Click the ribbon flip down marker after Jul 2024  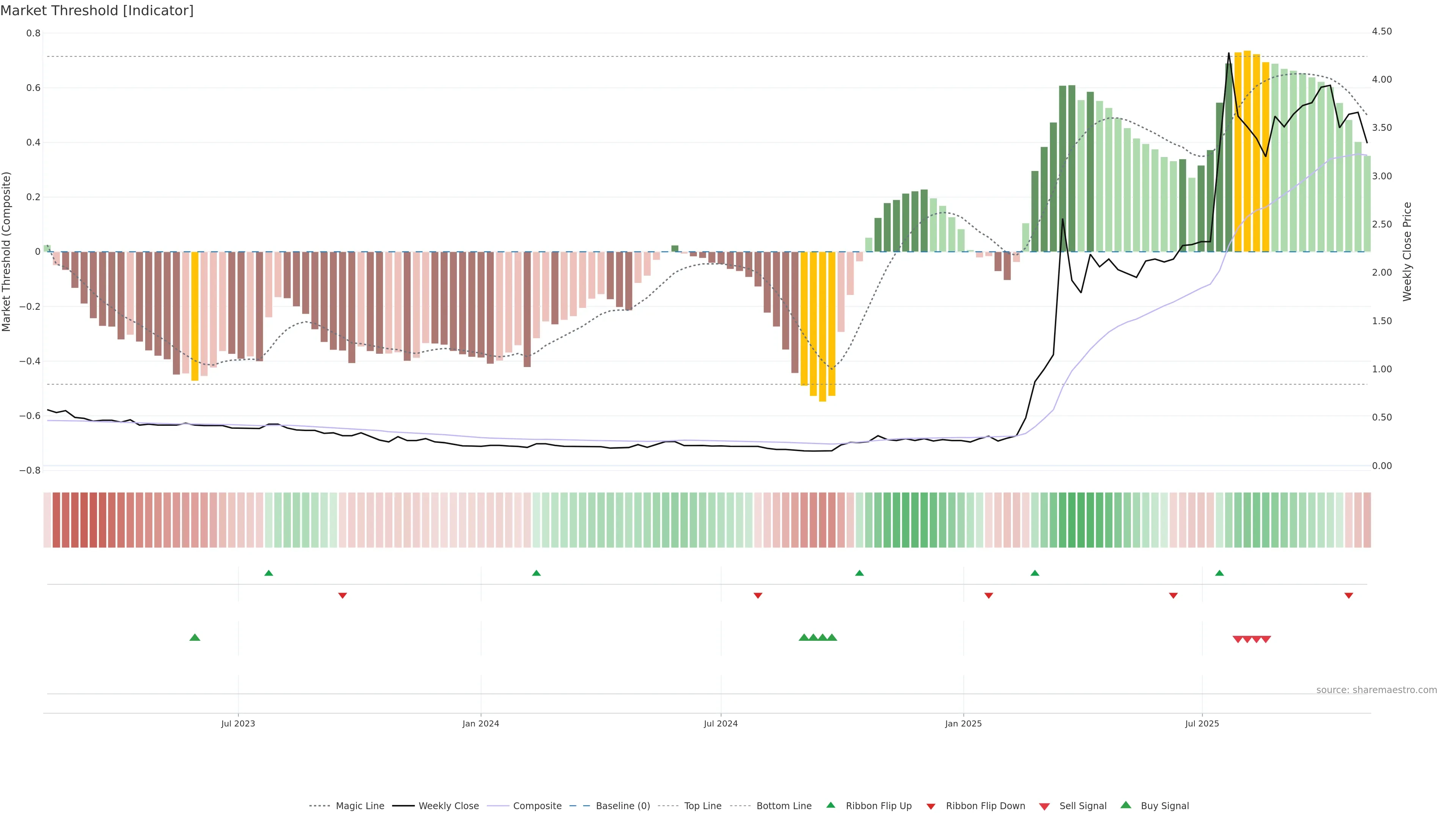point(758,595)
